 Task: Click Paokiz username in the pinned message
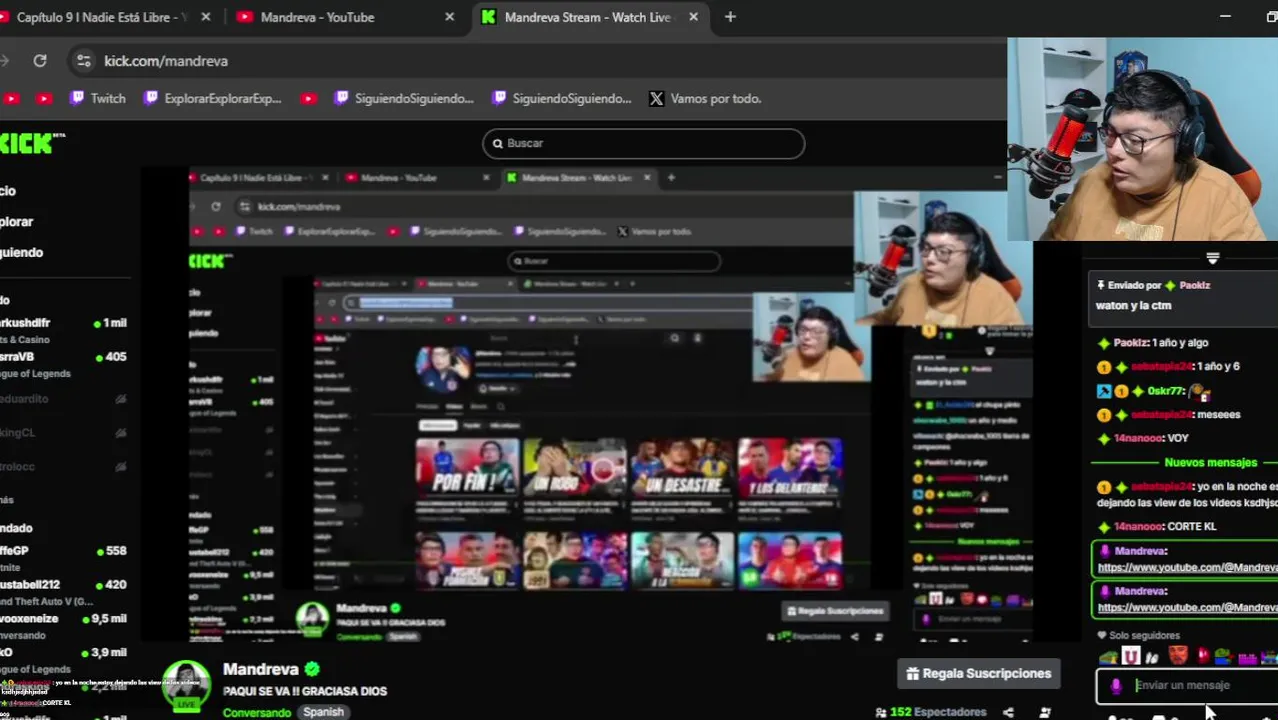(x=1195, y=285)
